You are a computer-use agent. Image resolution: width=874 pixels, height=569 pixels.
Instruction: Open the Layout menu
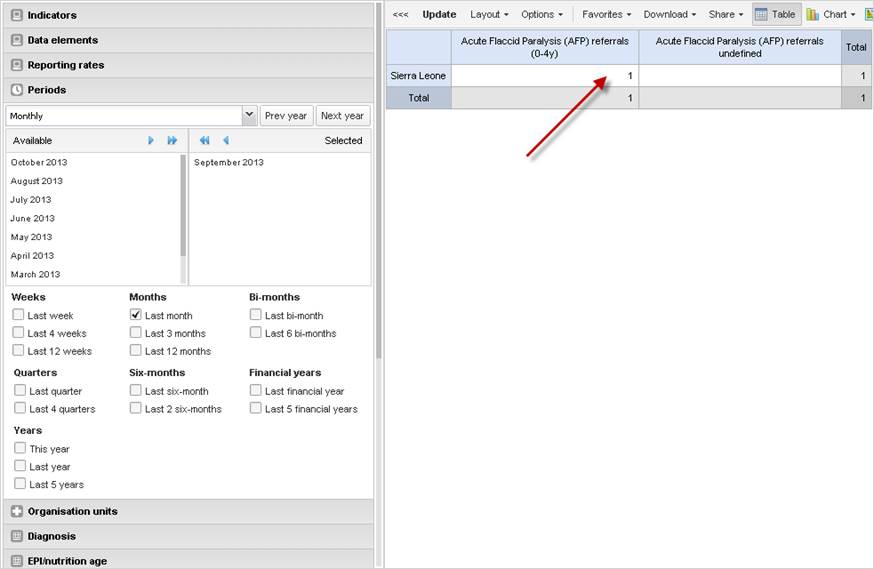tap(489, 15)
